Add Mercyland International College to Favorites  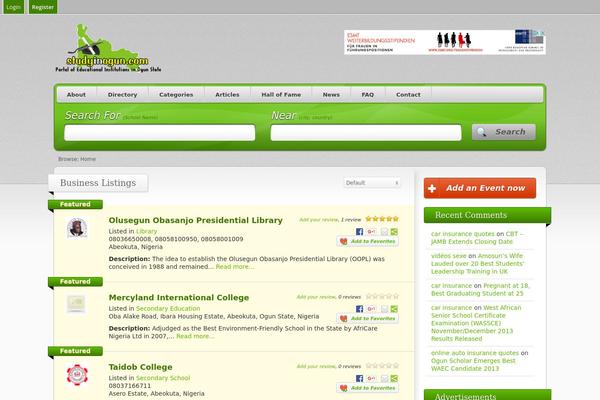[x=368, y=318]
